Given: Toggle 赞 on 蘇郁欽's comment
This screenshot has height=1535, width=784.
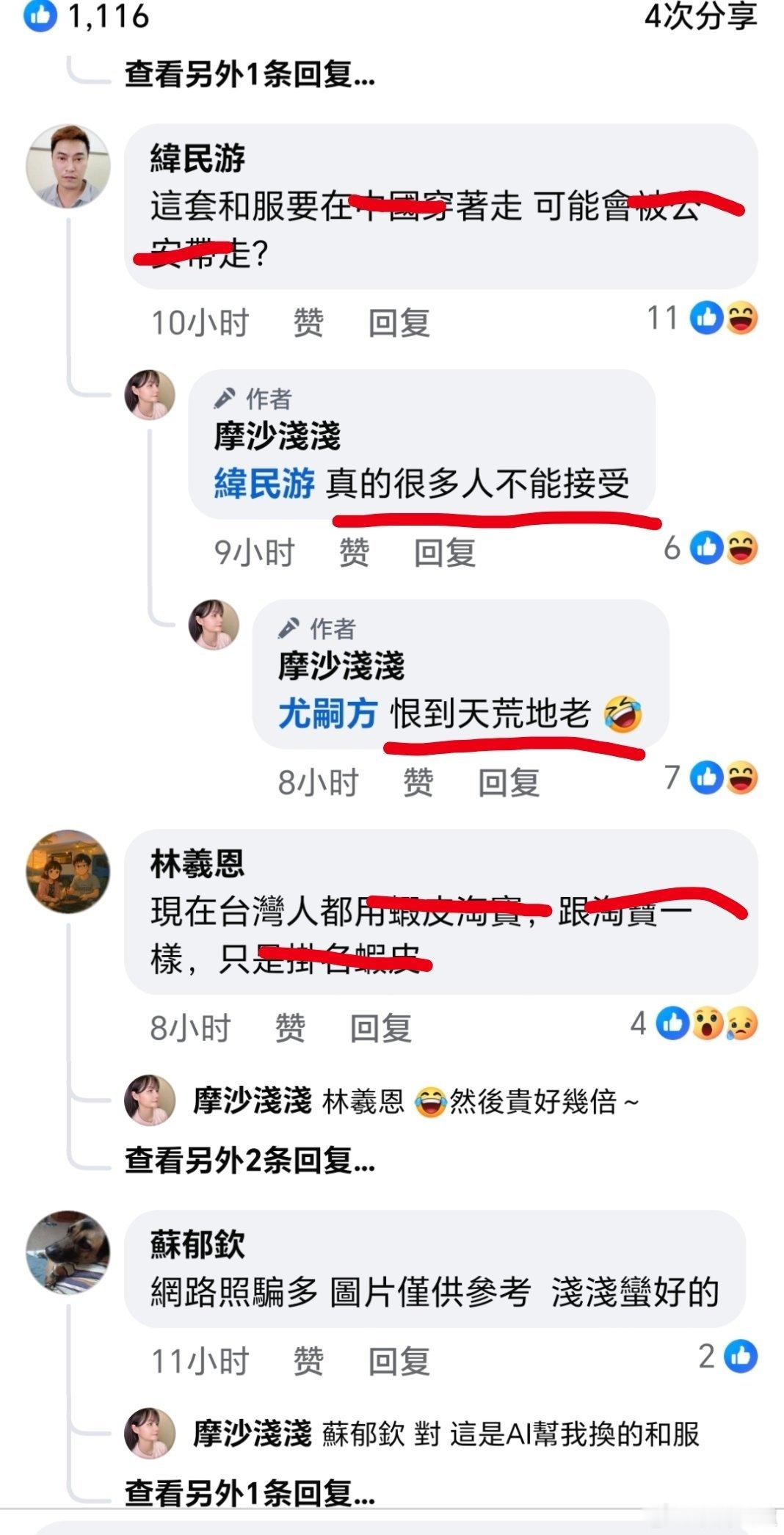Looking at the screenshot, I should tap(308, 1361).
